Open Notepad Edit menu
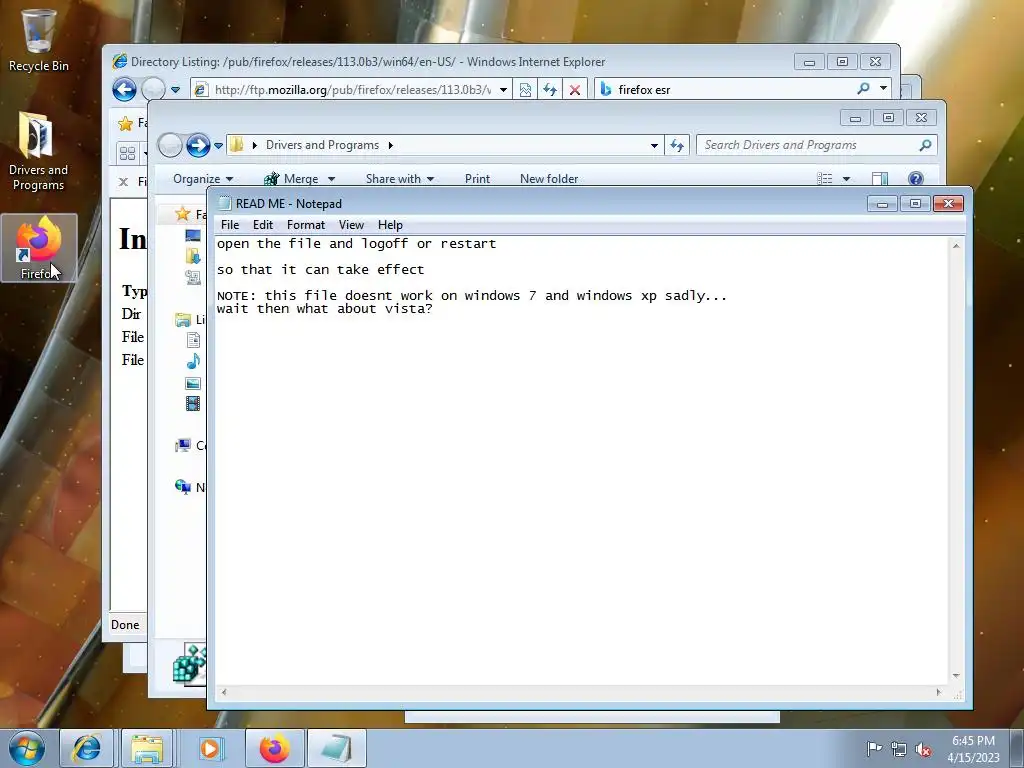The width and height of the screenshot is (1024, 768). [263, 225]
